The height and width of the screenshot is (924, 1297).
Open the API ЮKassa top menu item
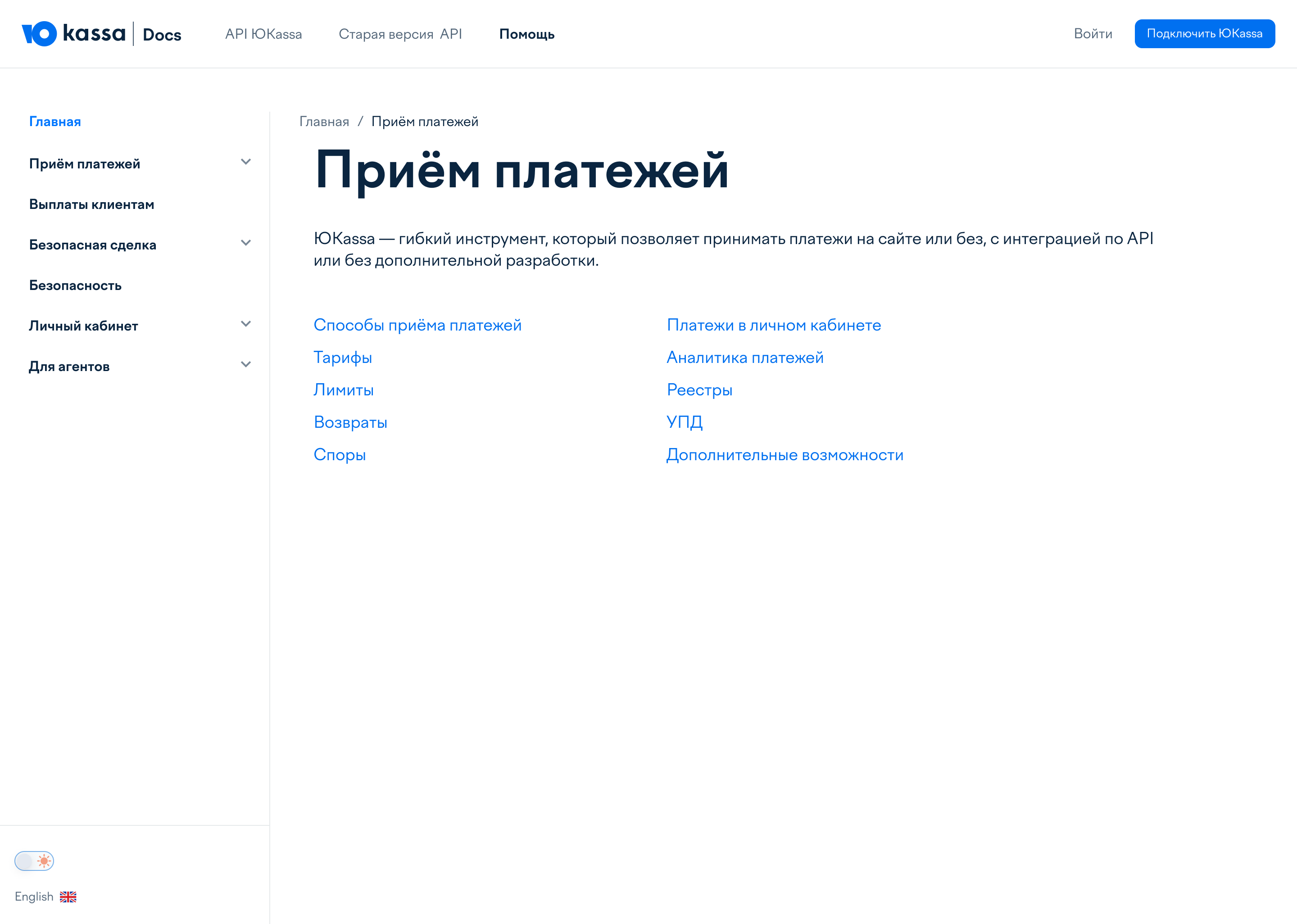point(263,34)
